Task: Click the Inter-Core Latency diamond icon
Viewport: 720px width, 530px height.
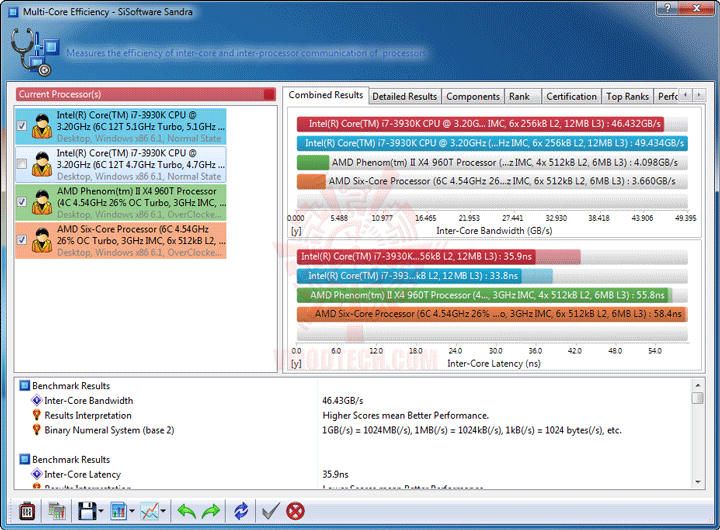Action: coord(37,474)
